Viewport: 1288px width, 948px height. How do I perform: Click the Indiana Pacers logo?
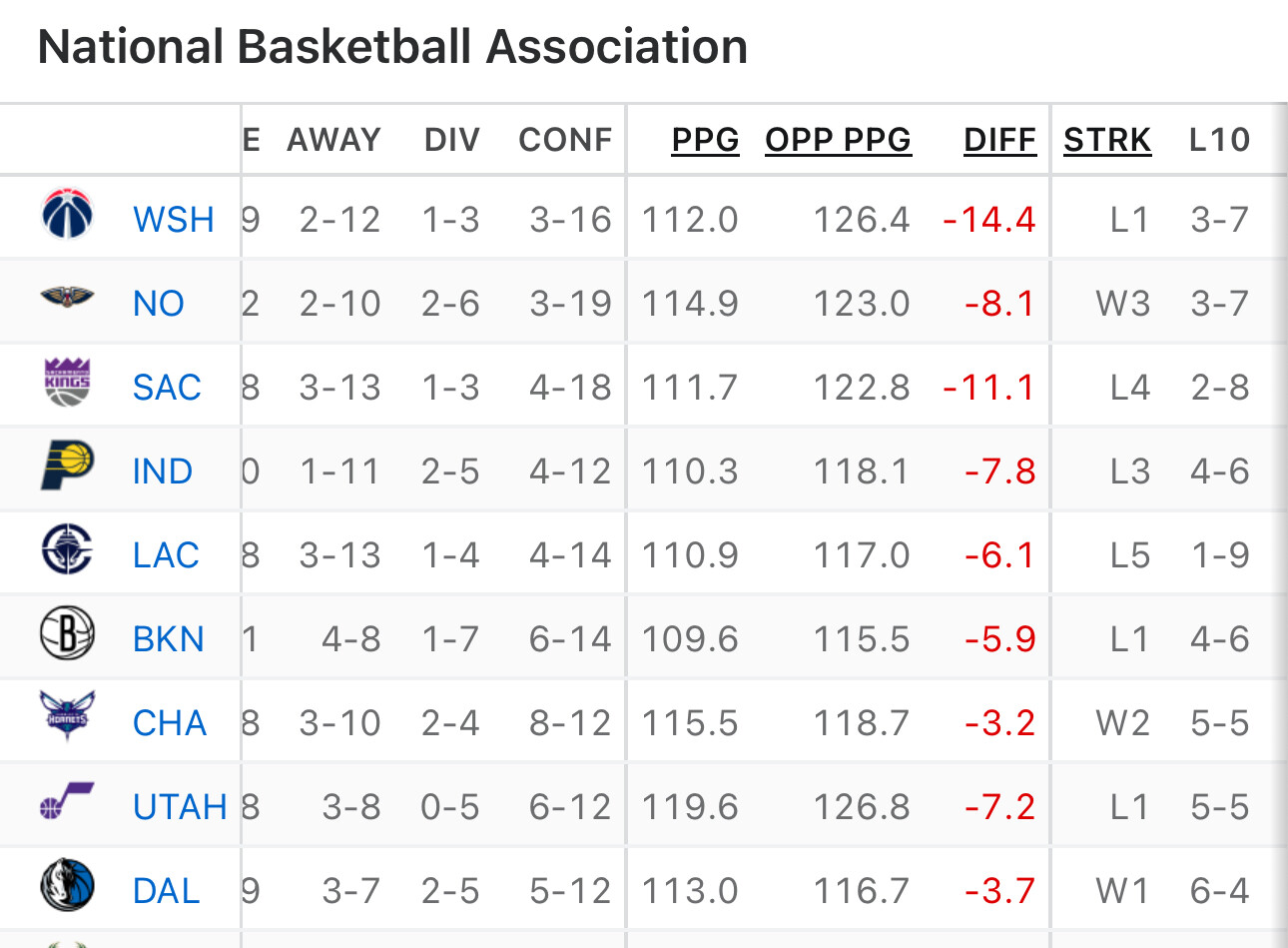pos(67,467)
